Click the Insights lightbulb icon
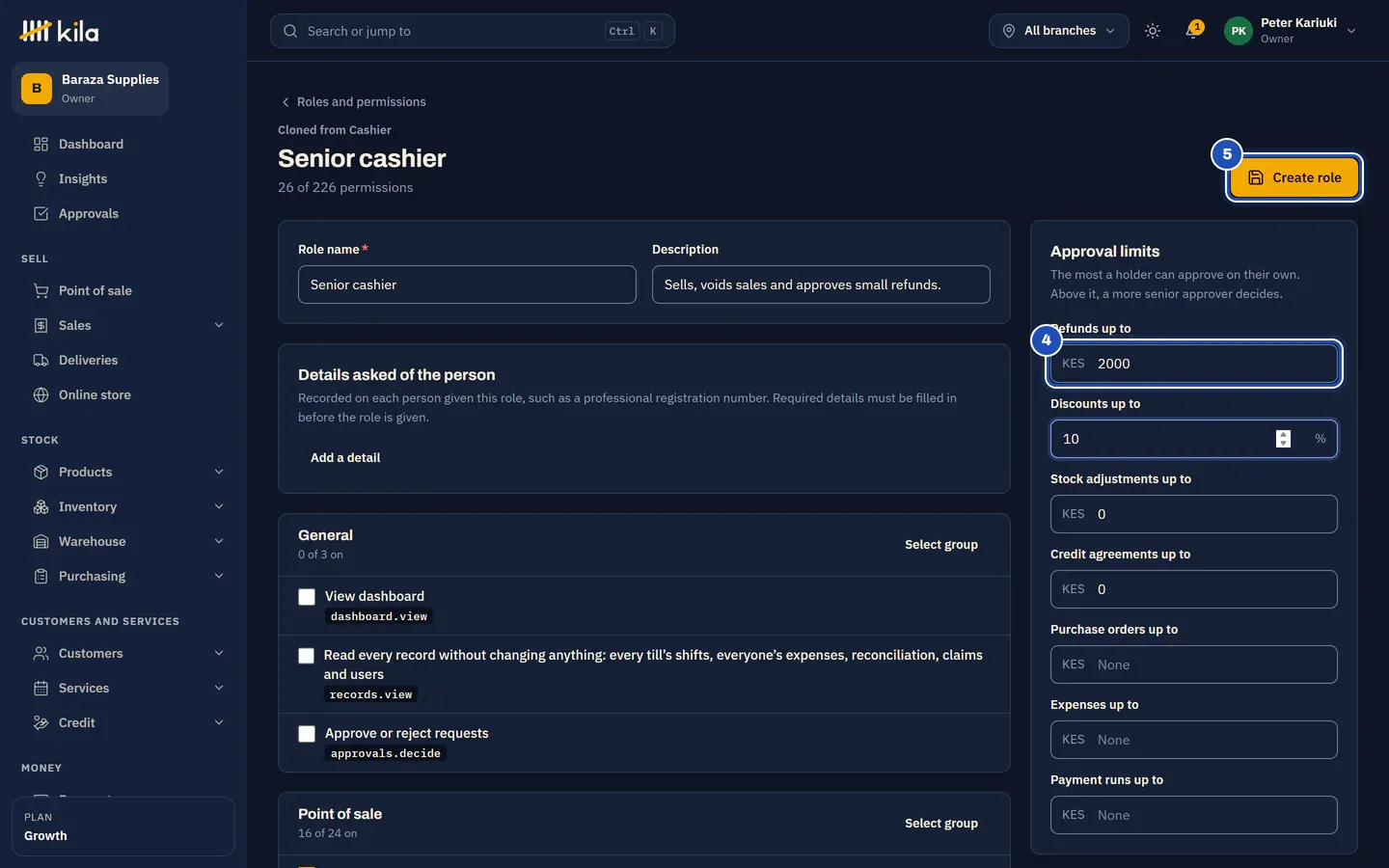1389x868 pixels. click(x=41, y=179)
